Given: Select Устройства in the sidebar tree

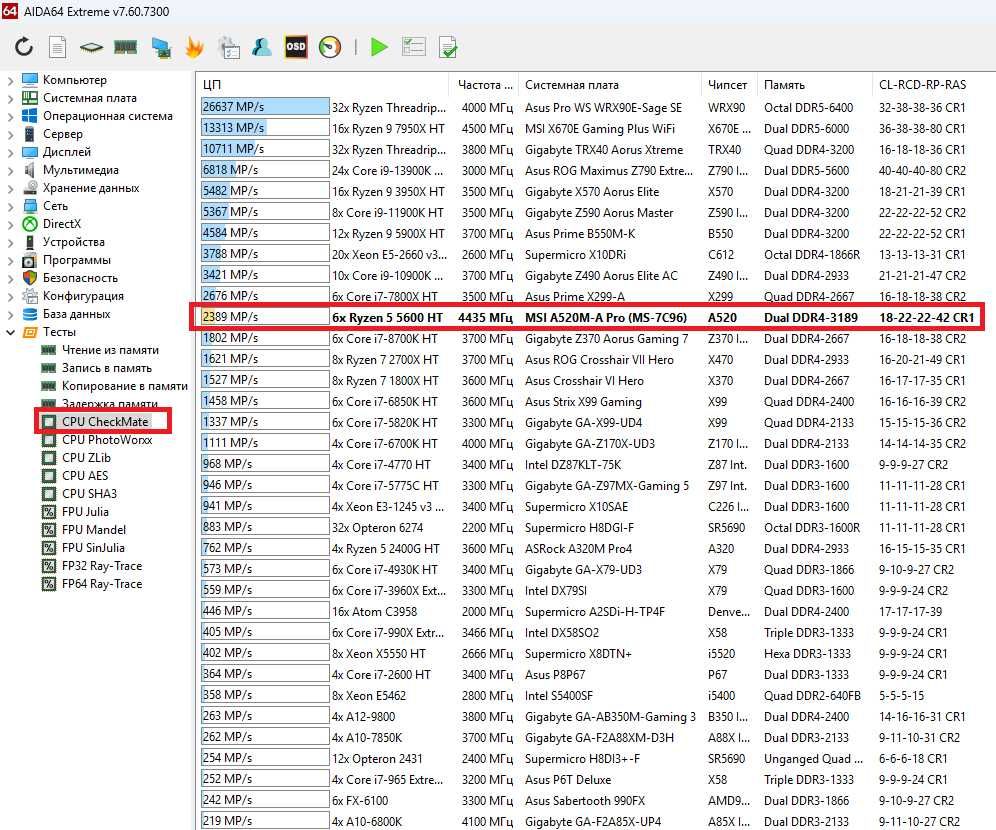Looking at the screenshot, I should pyautogui.click(x=74, y=242).
